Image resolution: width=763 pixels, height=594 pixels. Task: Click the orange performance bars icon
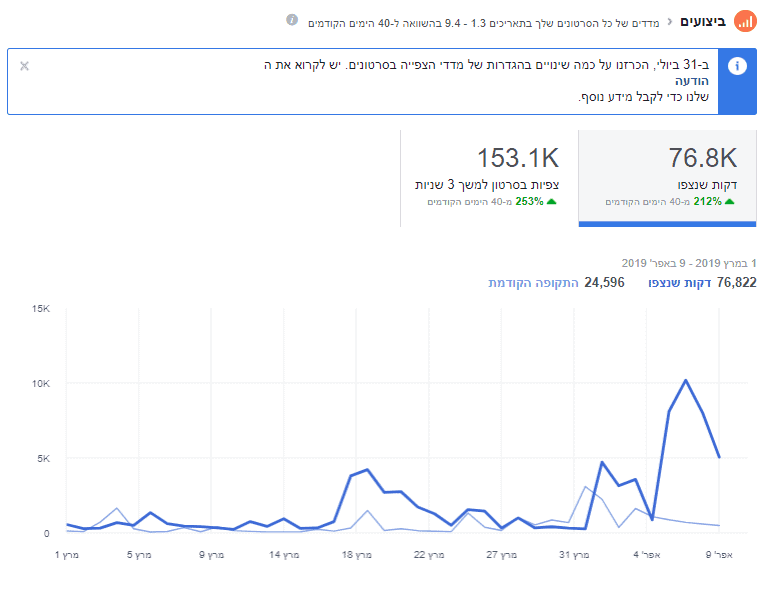tap(745, 21)
